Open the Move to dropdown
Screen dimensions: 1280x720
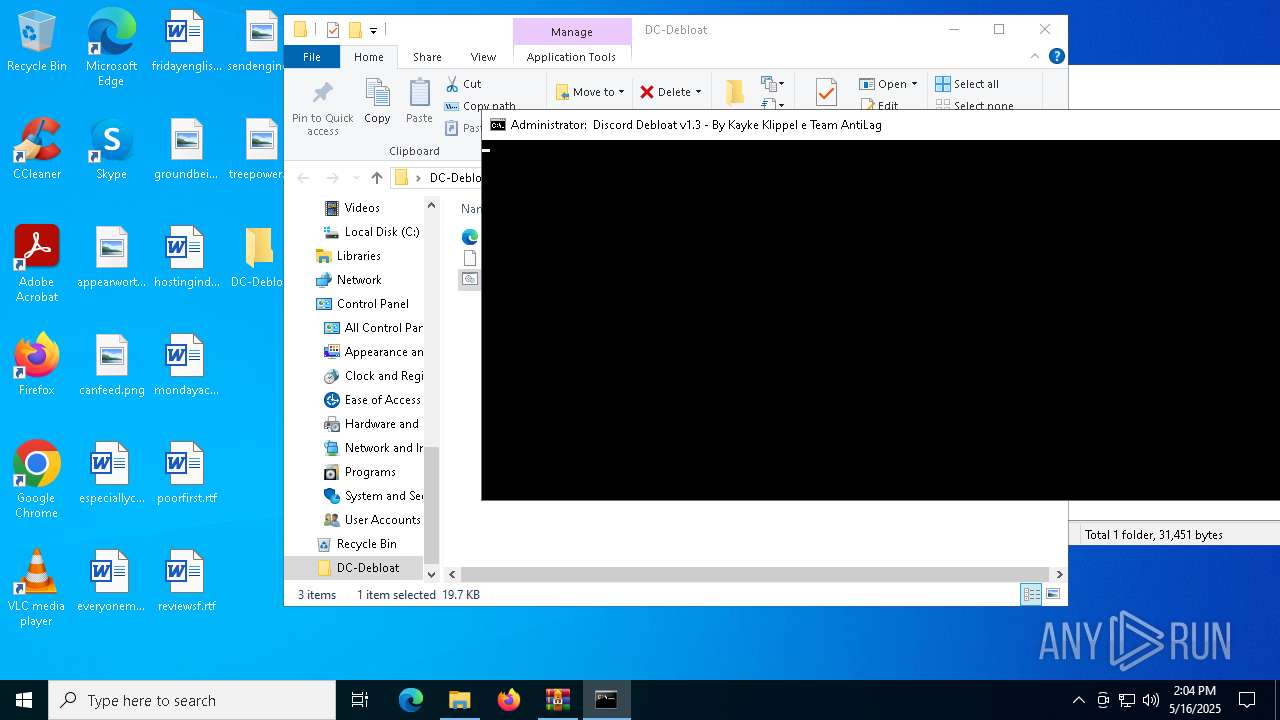pyautogui.click(x=590, y=92)
